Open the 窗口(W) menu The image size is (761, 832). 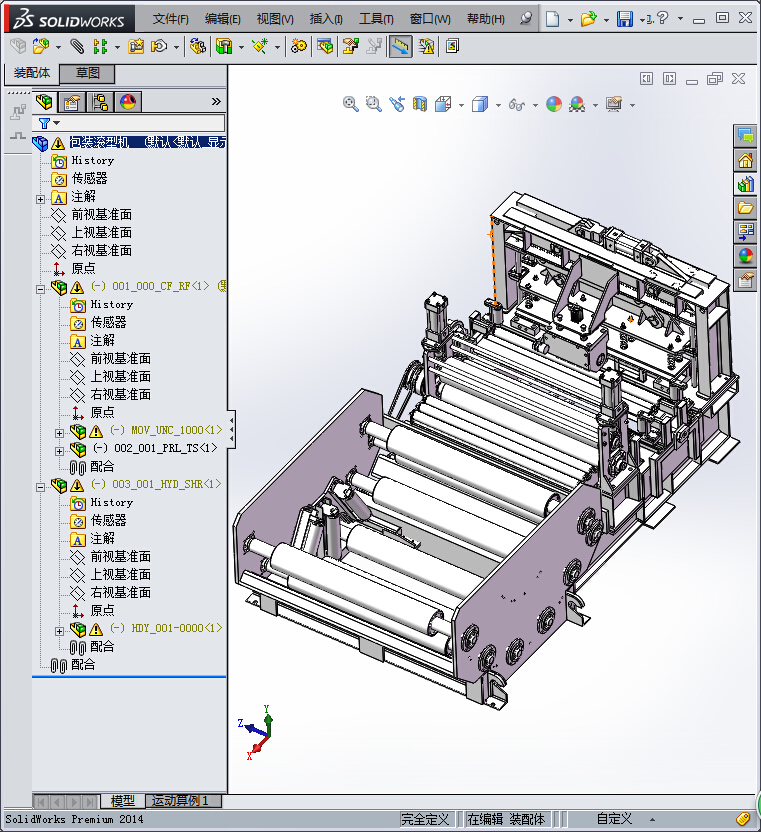tap(430, 19)
